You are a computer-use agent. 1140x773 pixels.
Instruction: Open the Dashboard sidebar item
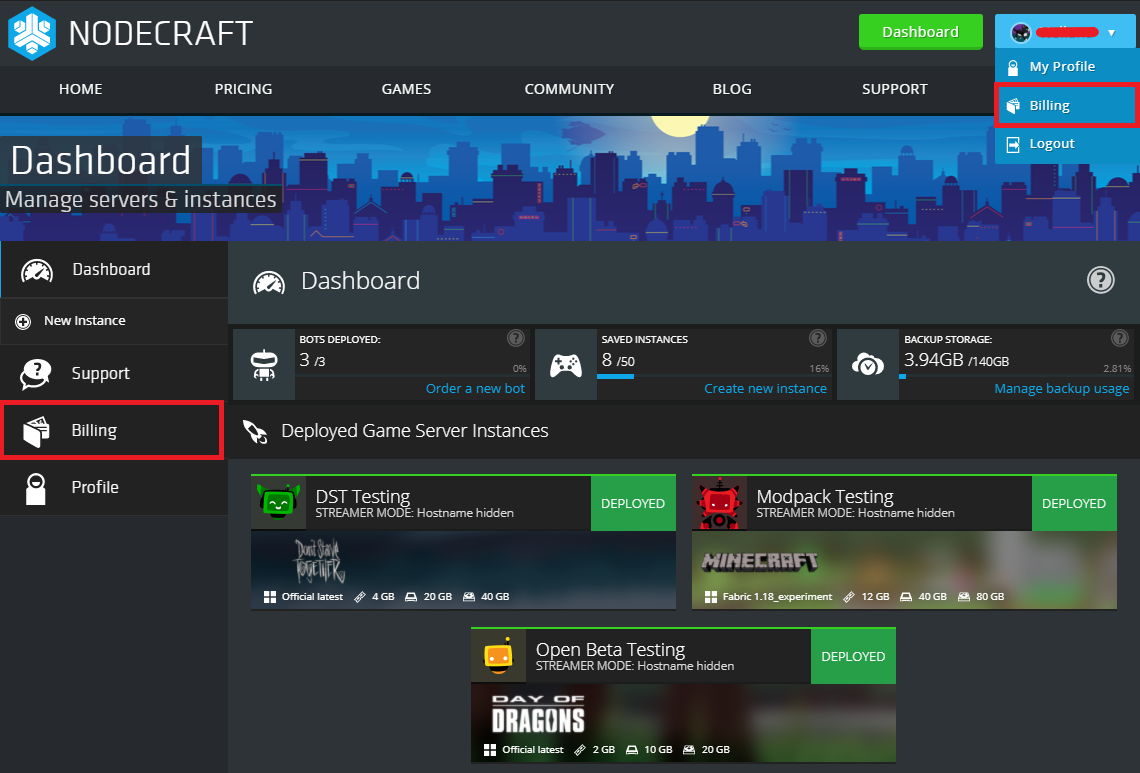(x=114, y=270)
